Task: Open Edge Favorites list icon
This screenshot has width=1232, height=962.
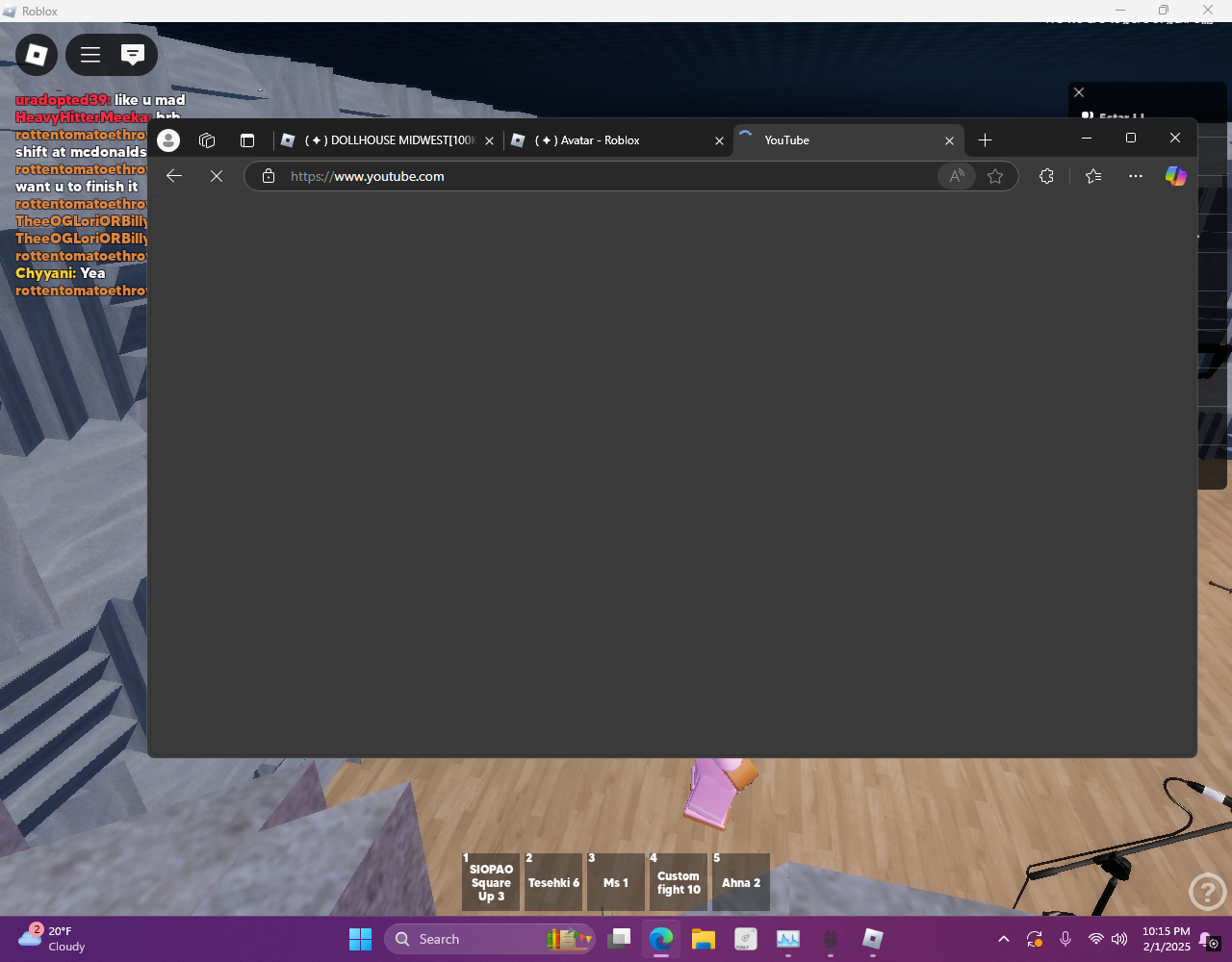Action: coord(1093,176)
